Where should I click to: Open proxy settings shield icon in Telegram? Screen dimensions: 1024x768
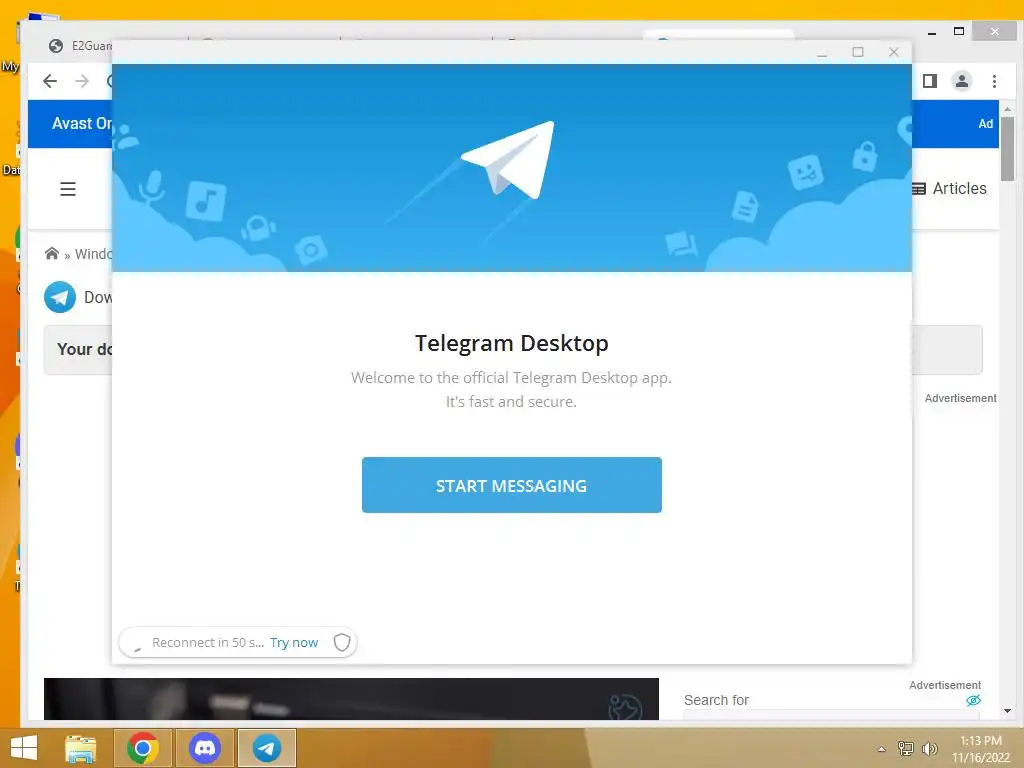[x=342, y=643]
